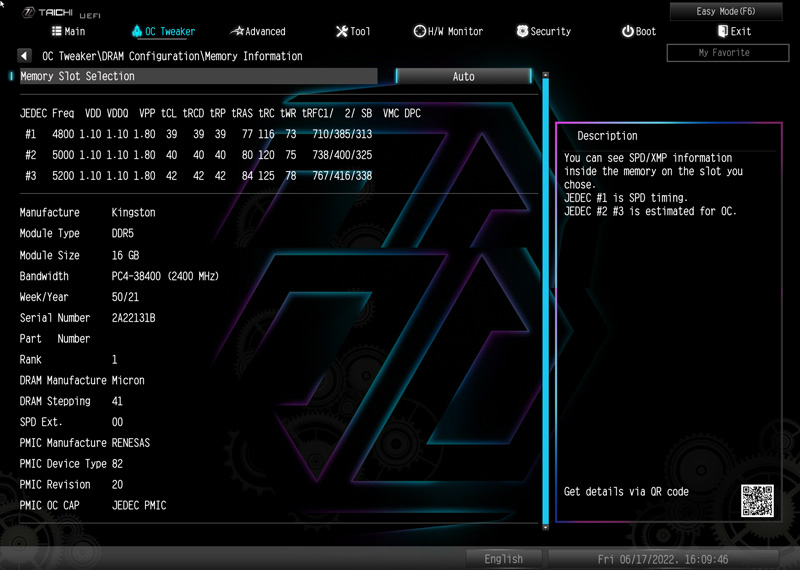Open the H/W Monitor tab

[x=448, y=31]
